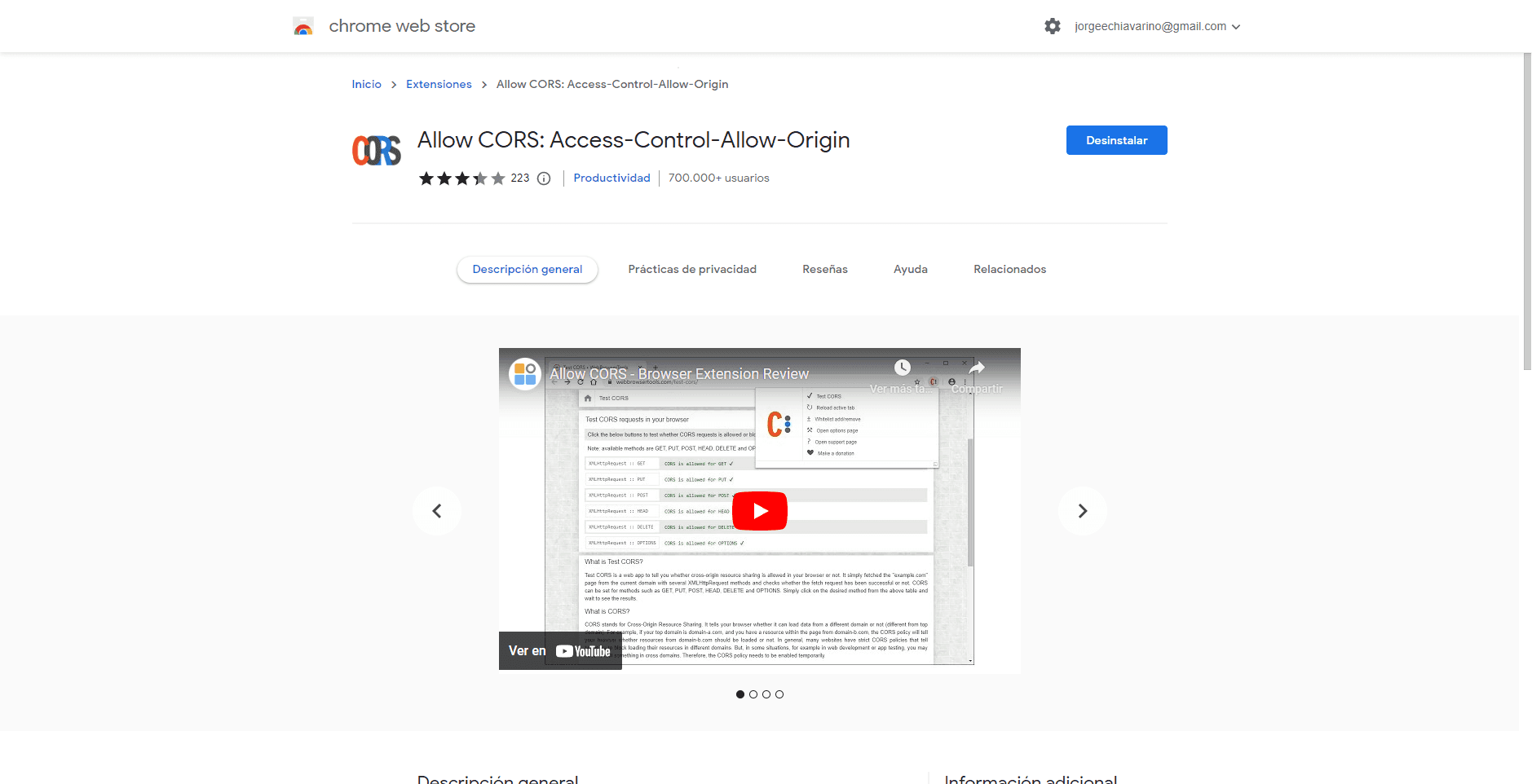Select the third carousel dot indicator
Viewport: 1532px width, 784px height.
pyautogui.click(x=766, y=694)
